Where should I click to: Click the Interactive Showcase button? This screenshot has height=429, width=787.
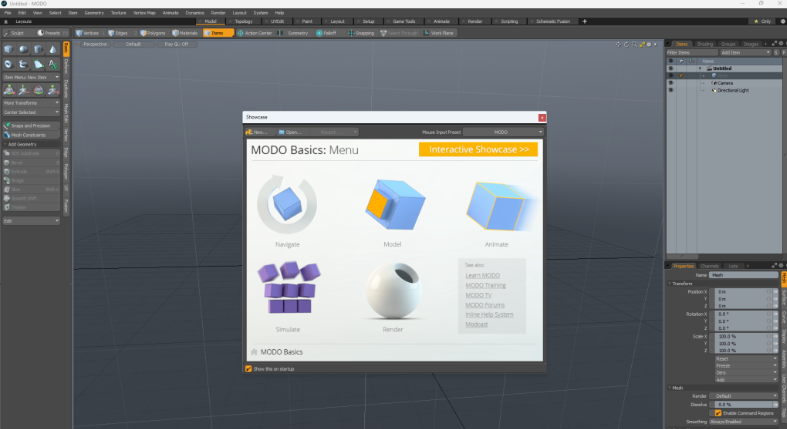click(x=478, y=149)
